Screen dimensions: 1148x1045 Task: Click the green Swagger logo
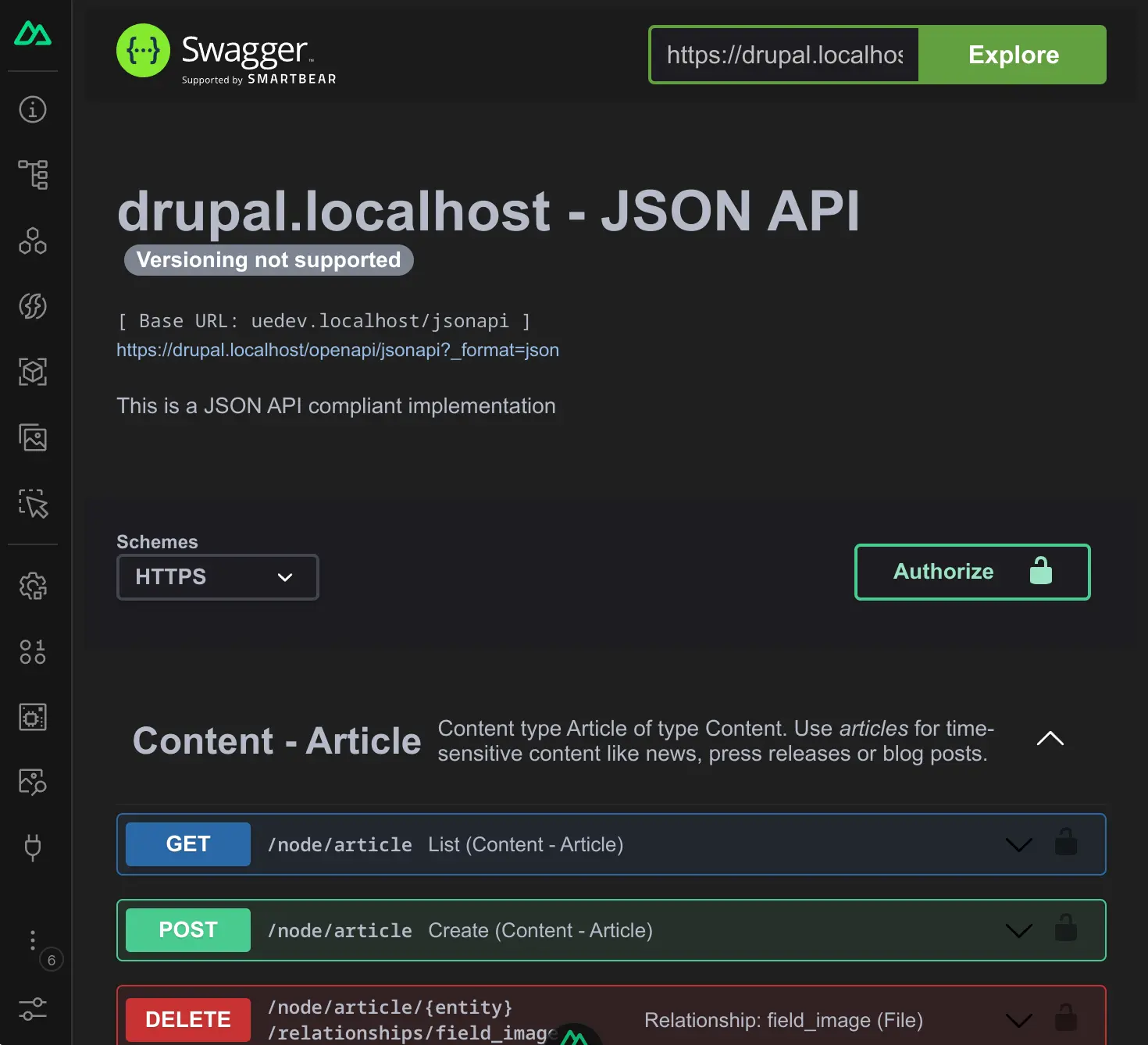pyautogui.click(x=143, y=51)
